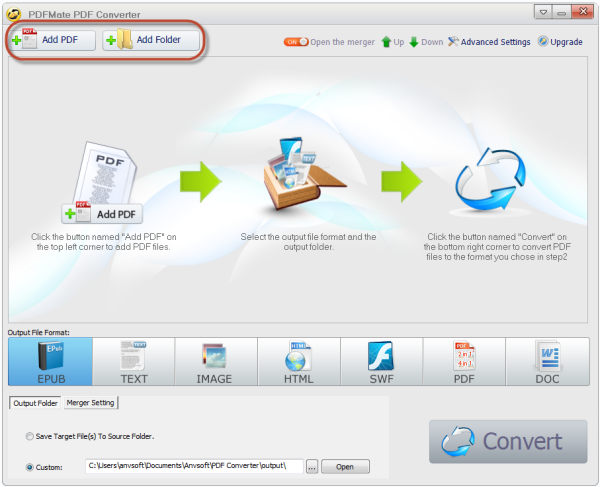Switch to the Output Folder tab

click(35, 403)
